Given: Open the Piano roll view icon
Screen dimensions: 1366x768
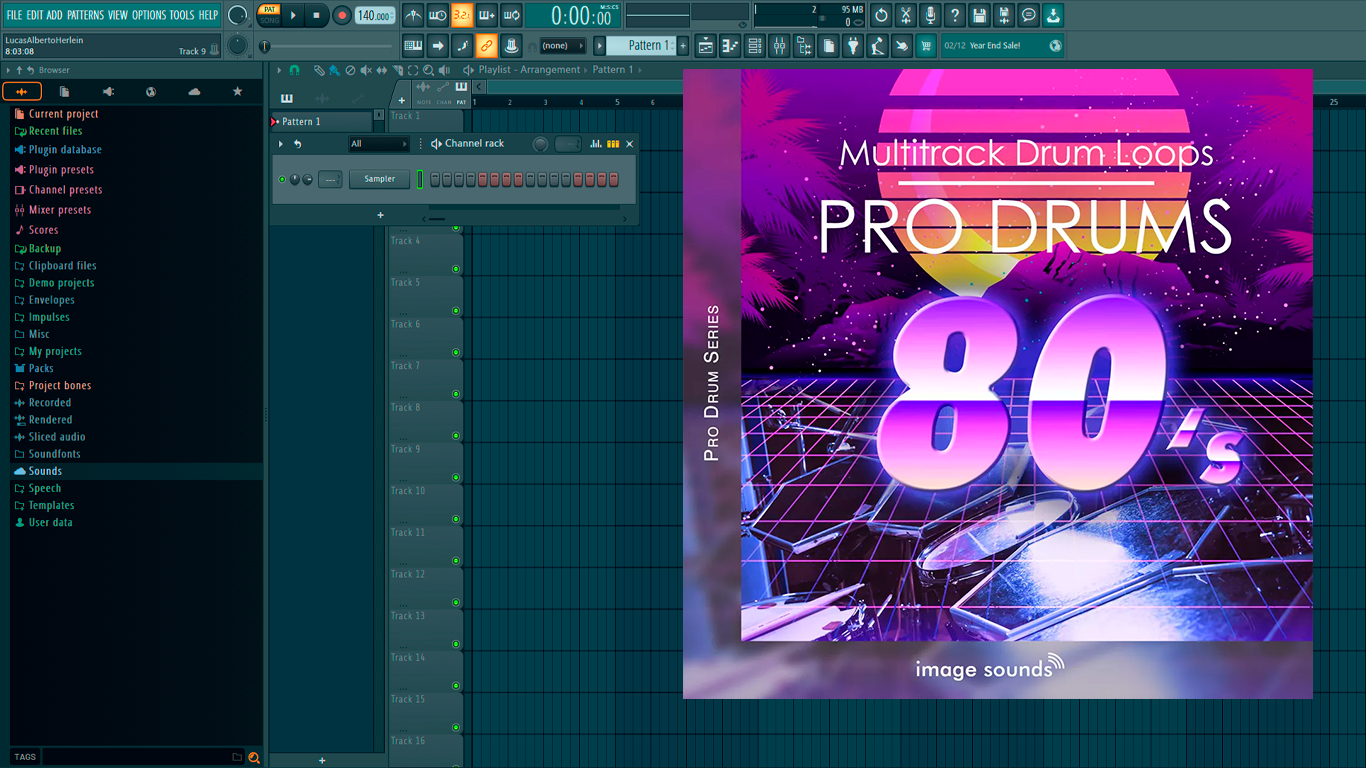Looking at the screenshot, I should click(x=730, y=46).
